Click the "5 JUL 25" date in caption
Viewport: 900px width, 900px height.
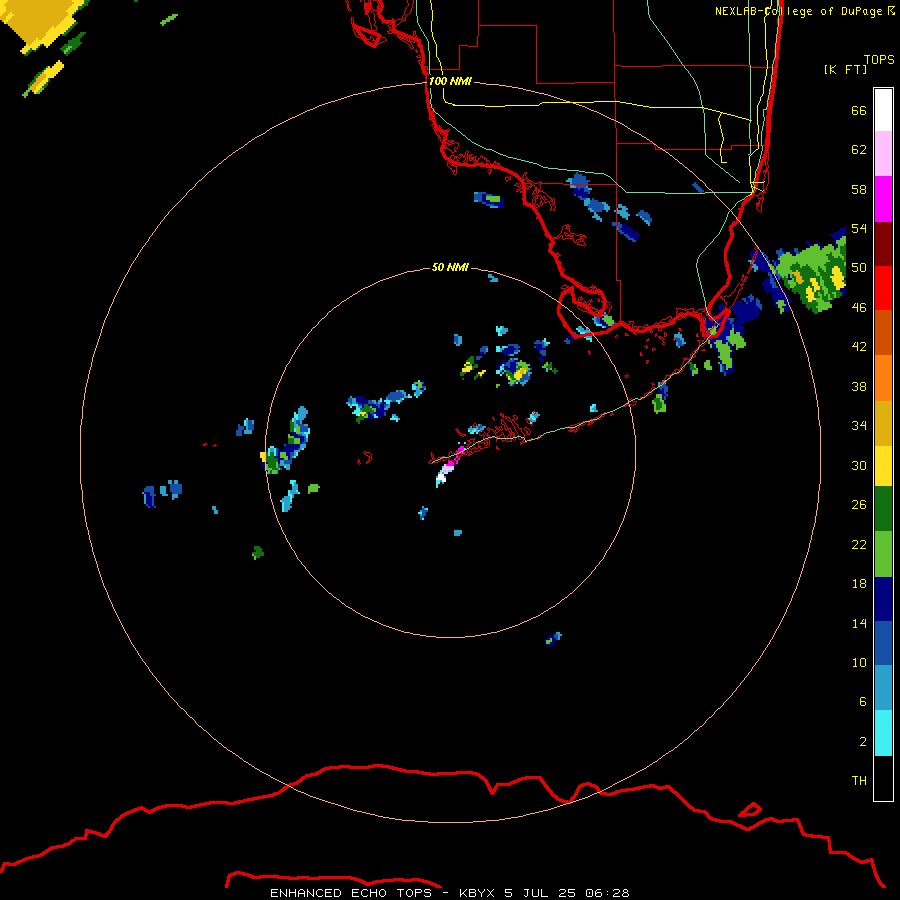click(x=540, y=893)
